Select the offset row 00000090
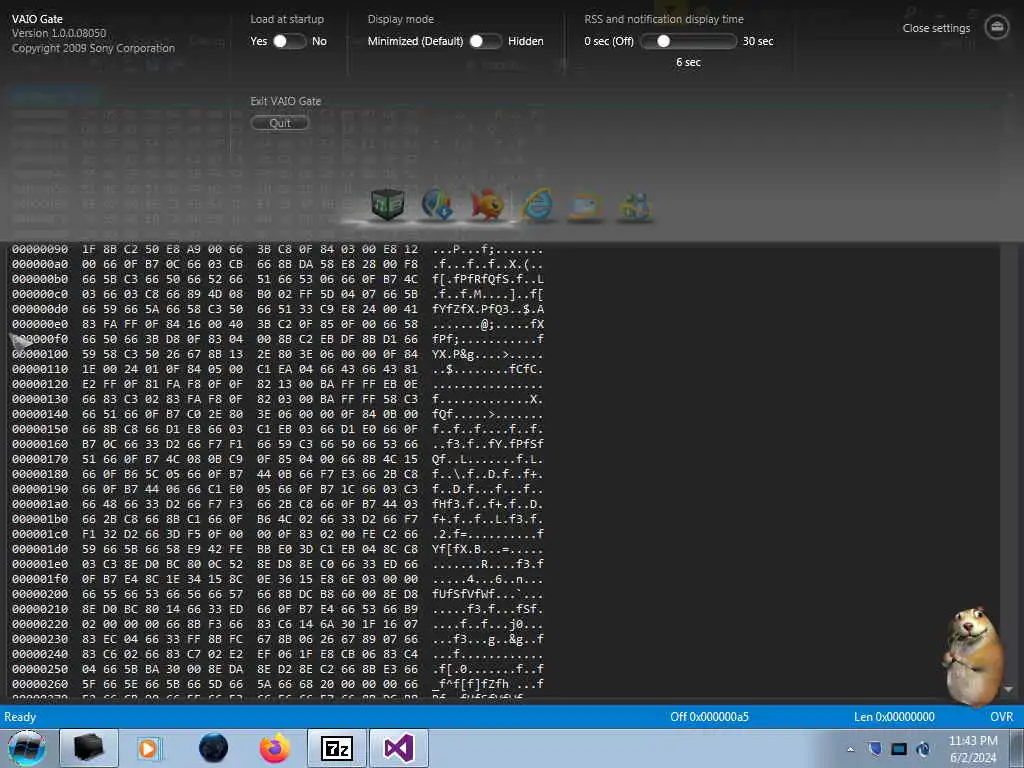The image size is (1024, 768). point(40,249)
